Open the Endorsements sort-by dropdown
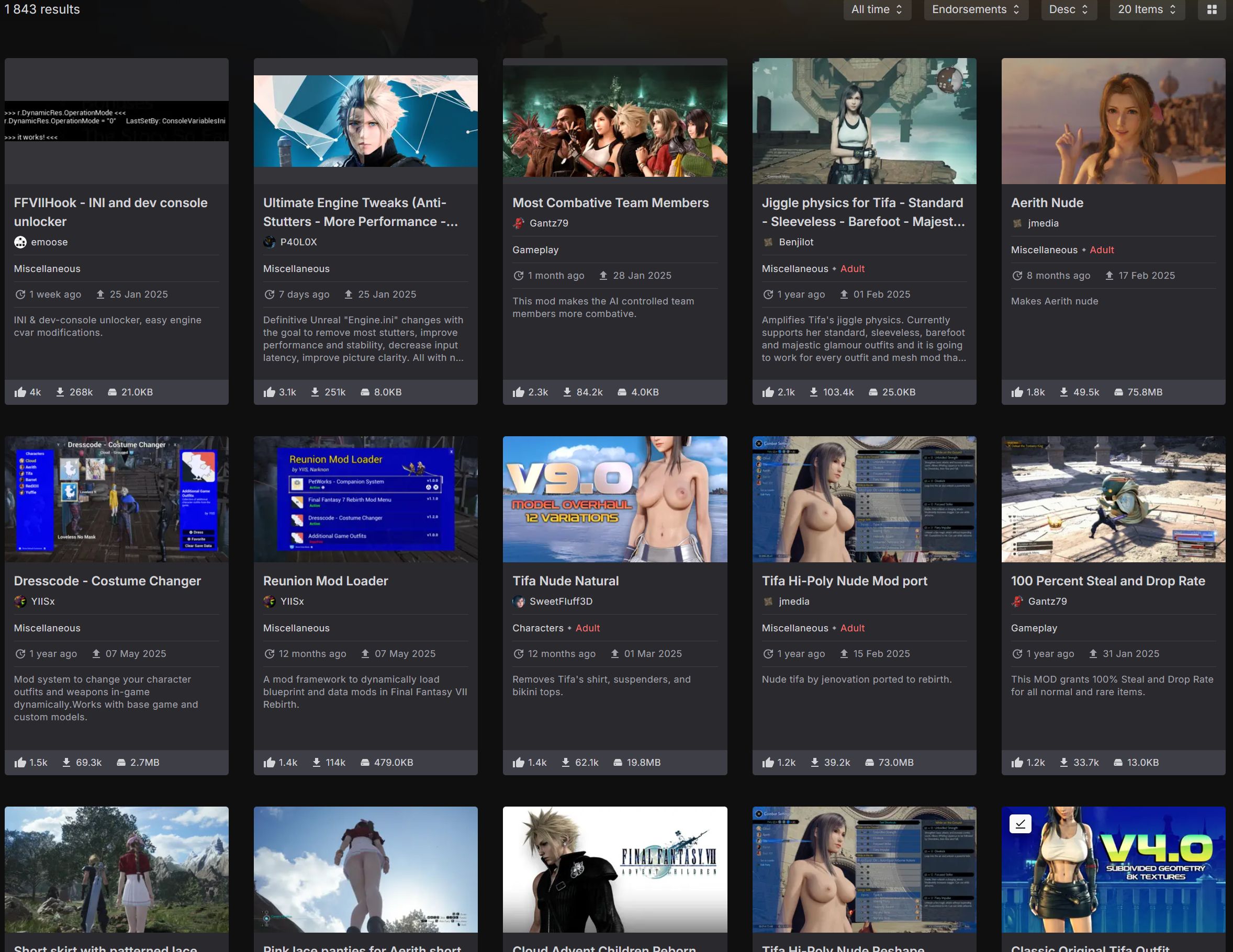Screen dimensions: 1233x952 coord(976,9)
